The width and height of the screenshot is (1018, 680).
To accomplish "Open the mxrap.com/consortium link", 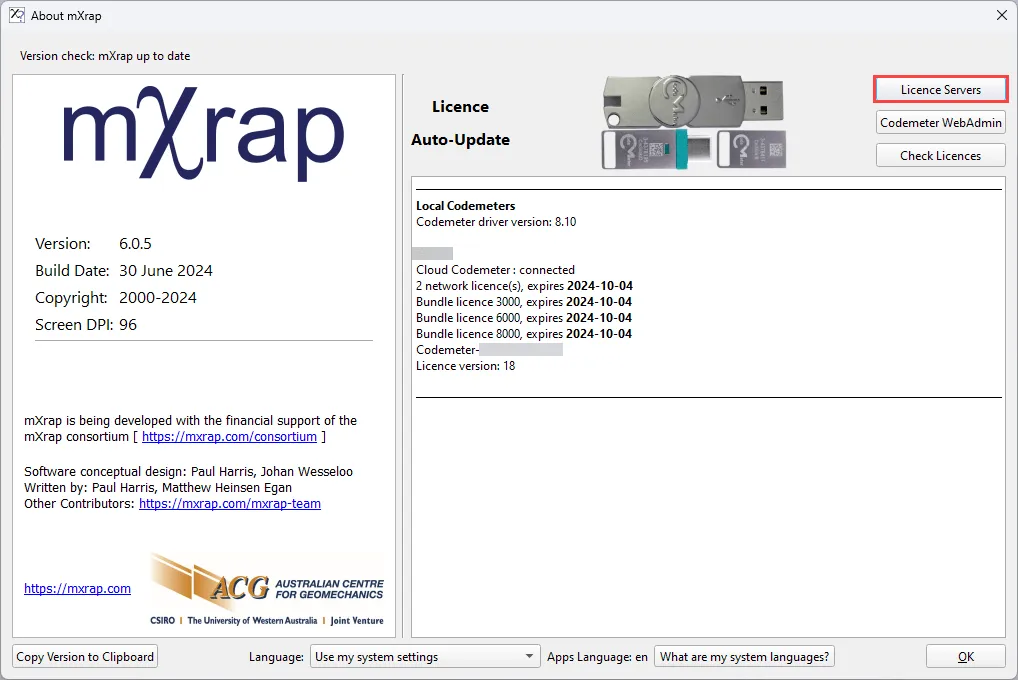I will click(229, 437).
